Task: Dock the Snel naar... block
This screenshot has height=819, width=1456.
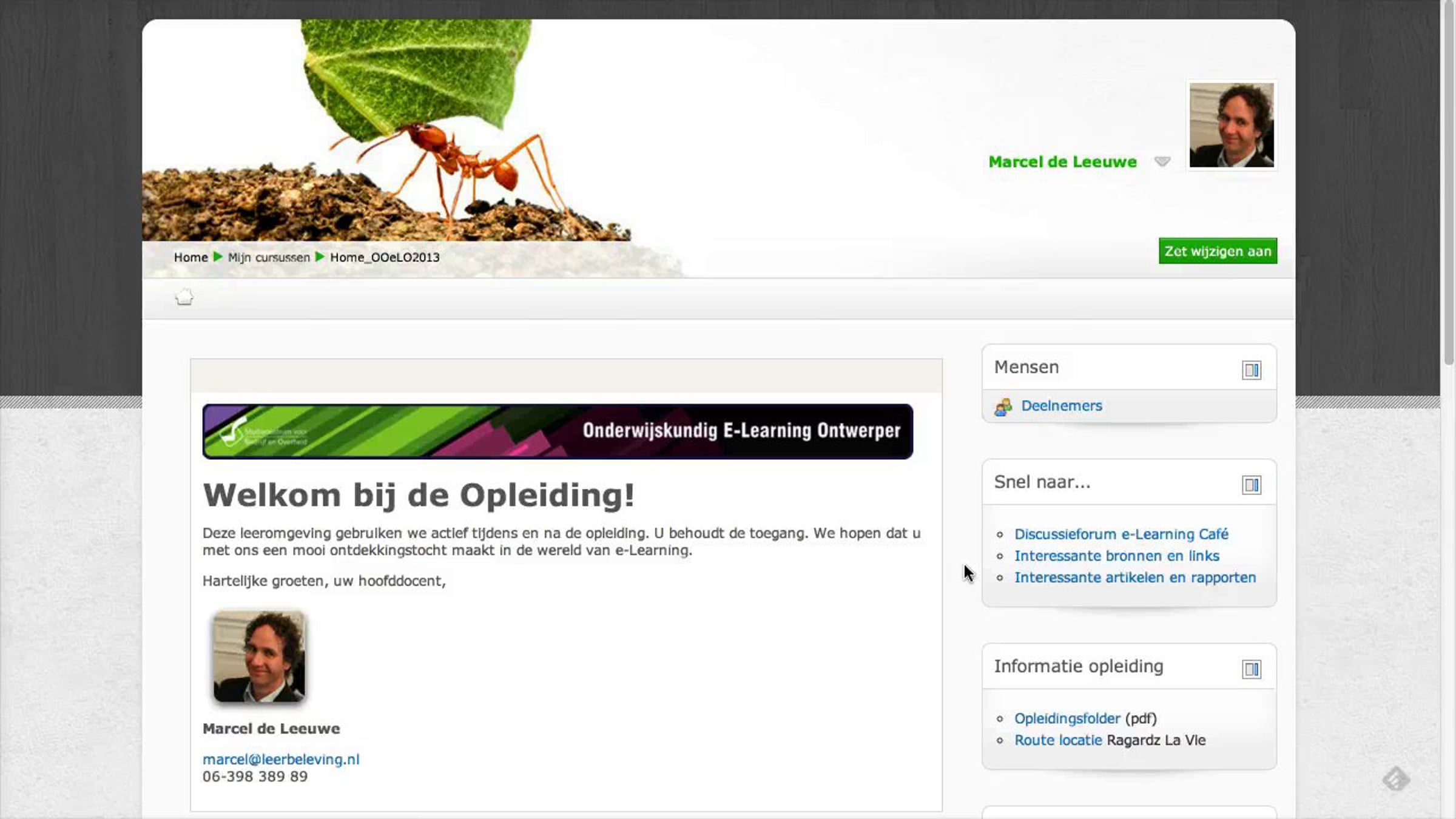Action: pos(1251,485)
